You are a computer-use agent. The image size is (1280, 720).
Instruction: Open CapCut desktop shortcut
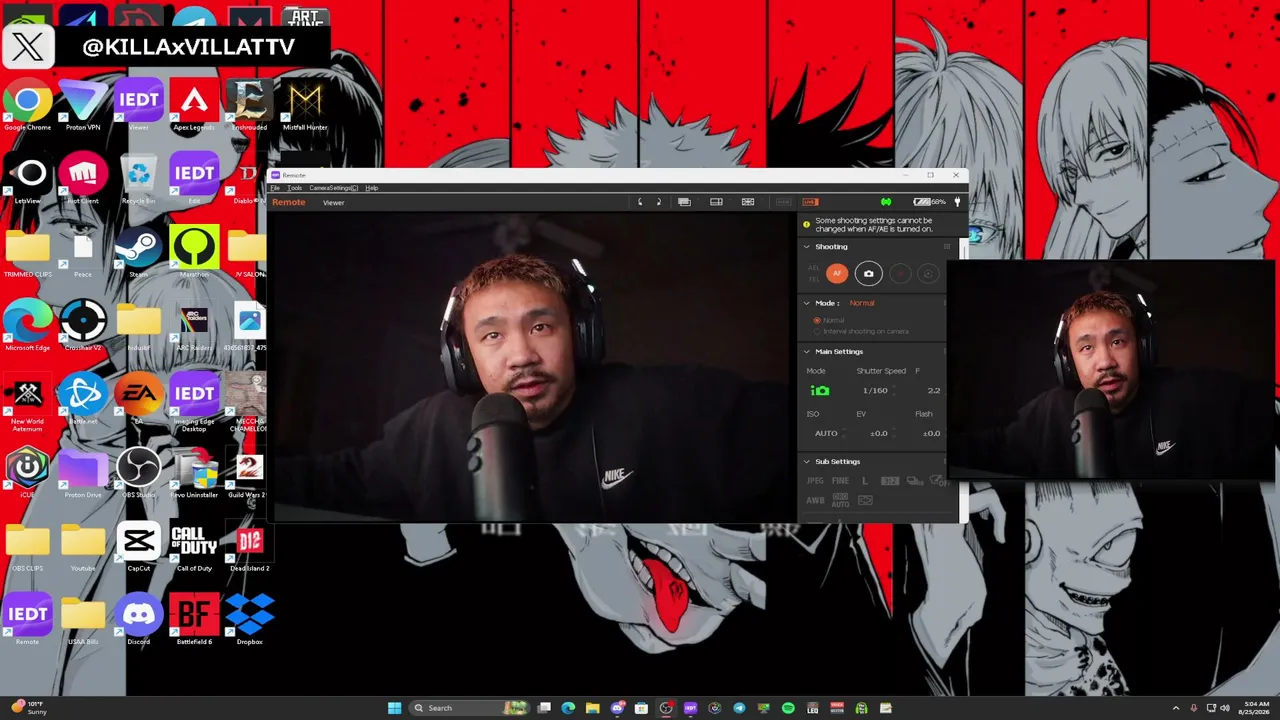(x=138, y=548)
